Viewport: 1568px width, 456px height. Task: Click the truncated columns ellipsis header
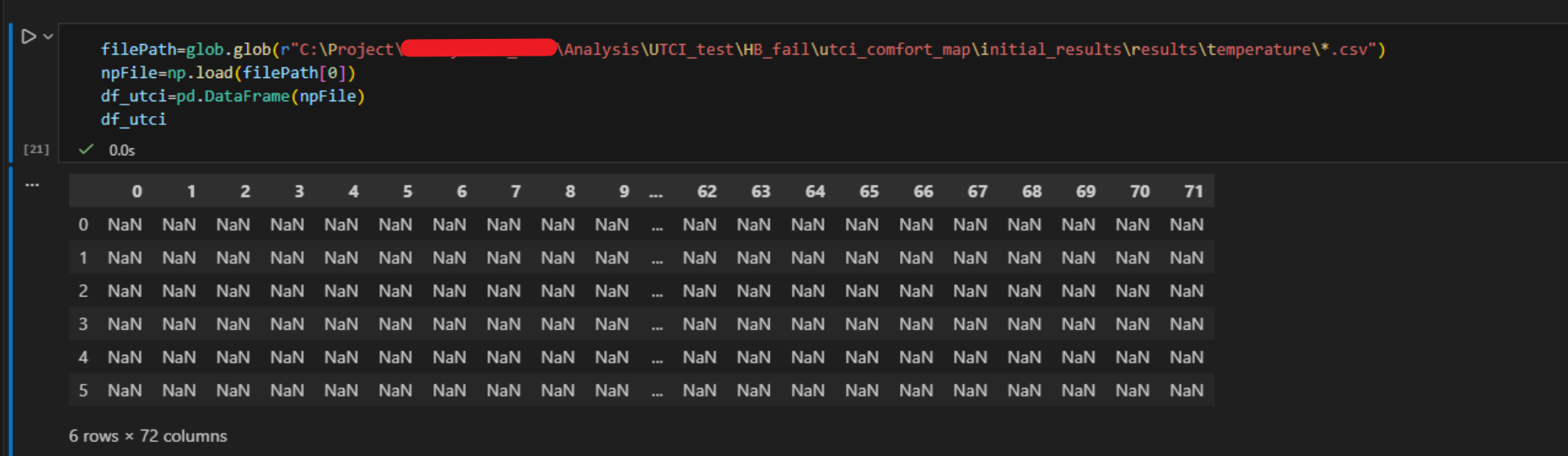[x=656, y=192]
